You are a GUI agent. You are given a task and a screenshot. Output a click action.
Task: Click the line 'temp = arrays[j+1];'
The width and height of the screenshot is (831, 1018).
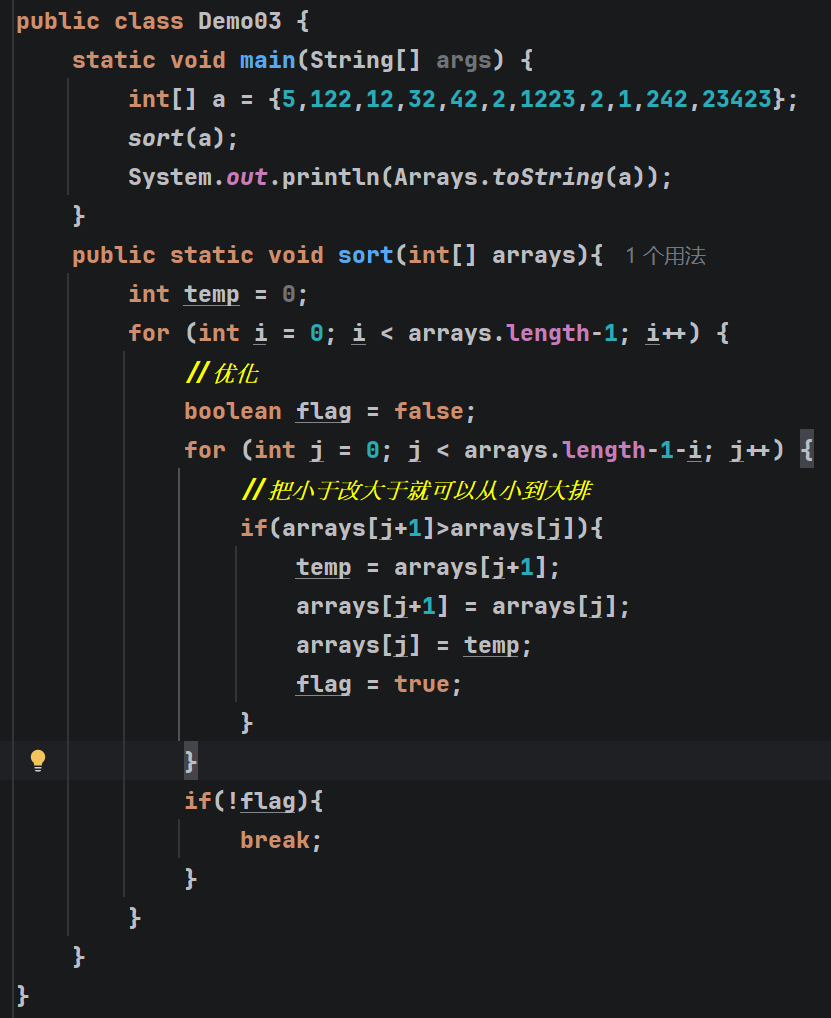(x=428, y=567)
